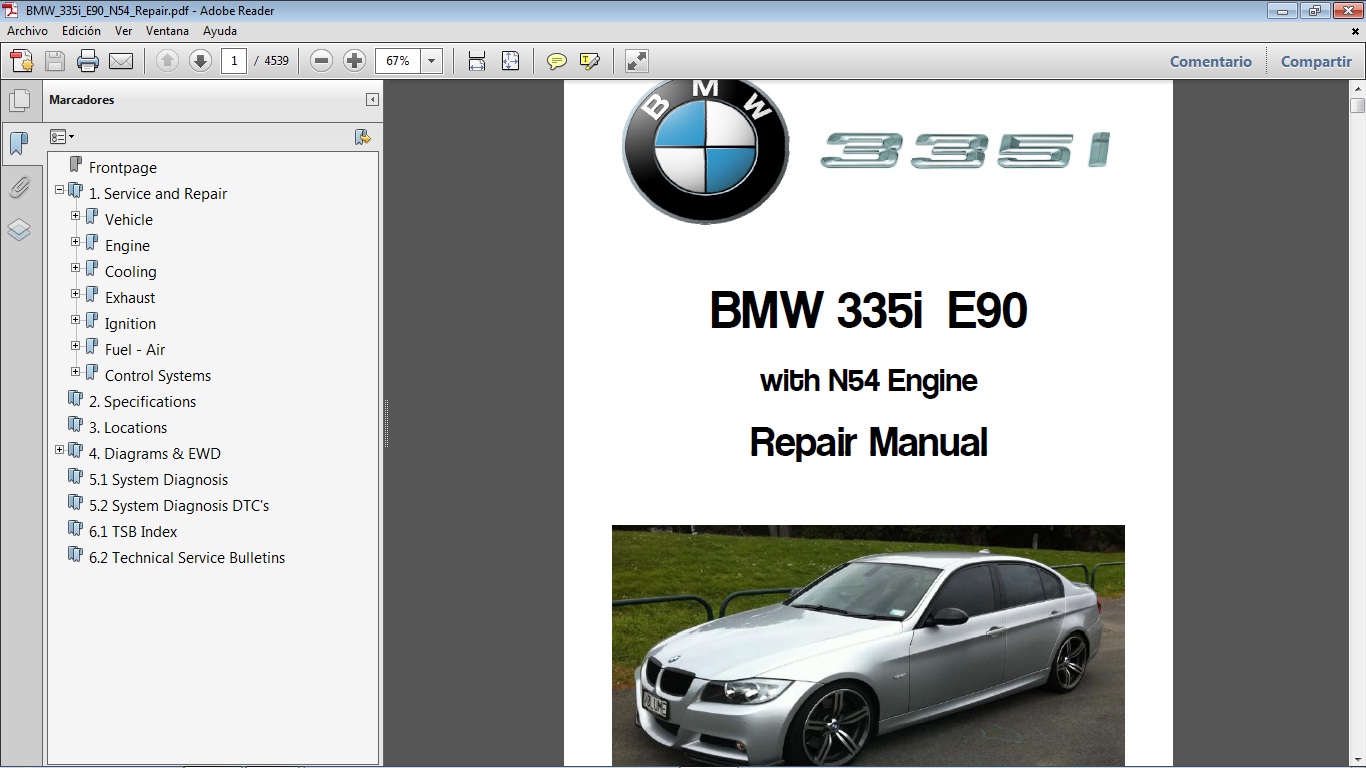Click the vertical scrollbar thumb of the document

[x=1357, y=105]
